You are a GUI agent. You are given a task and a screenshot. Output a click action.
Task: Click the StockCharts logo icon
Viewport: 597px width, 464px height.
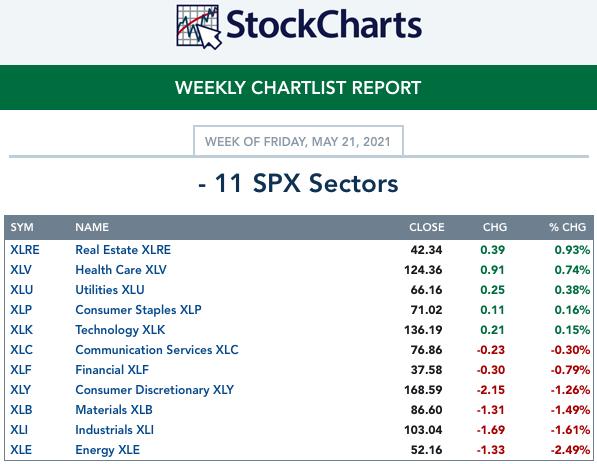coord(199,27)
